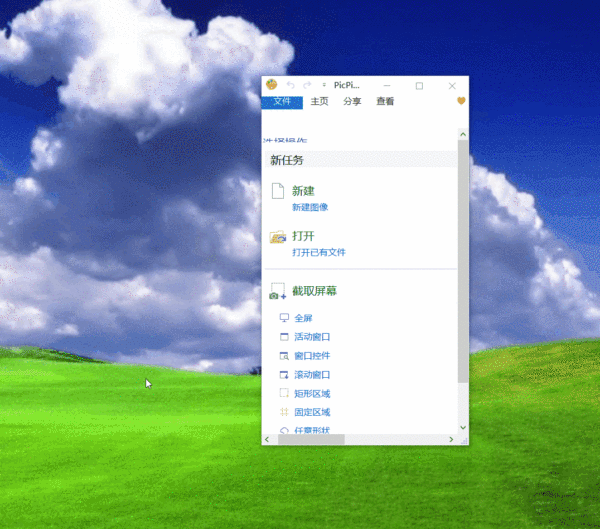
Task: Click the vertical scrollbar up arrow
Action: click(463, 134)
